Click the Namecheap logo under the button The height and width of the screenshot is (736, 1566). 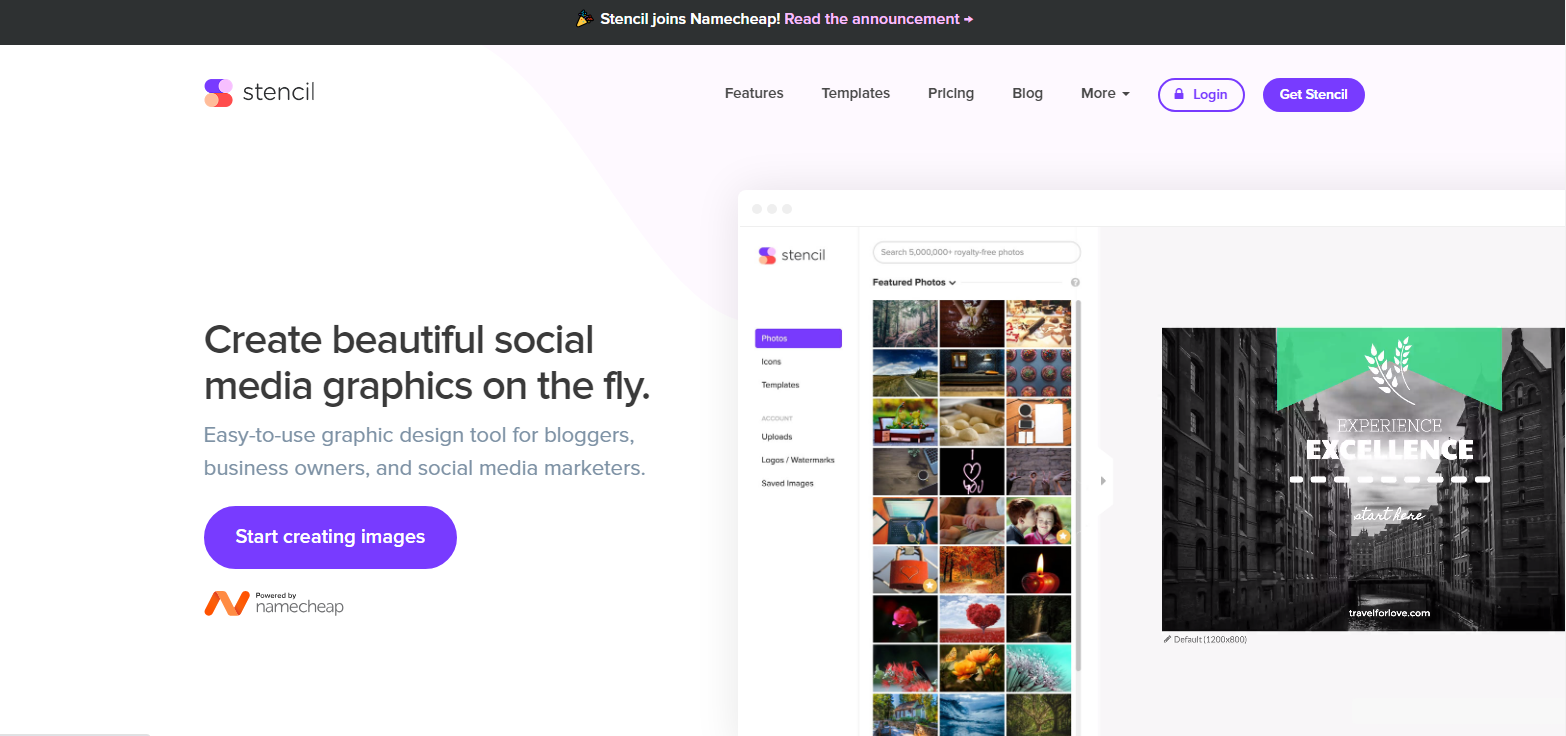pos(274,603)
